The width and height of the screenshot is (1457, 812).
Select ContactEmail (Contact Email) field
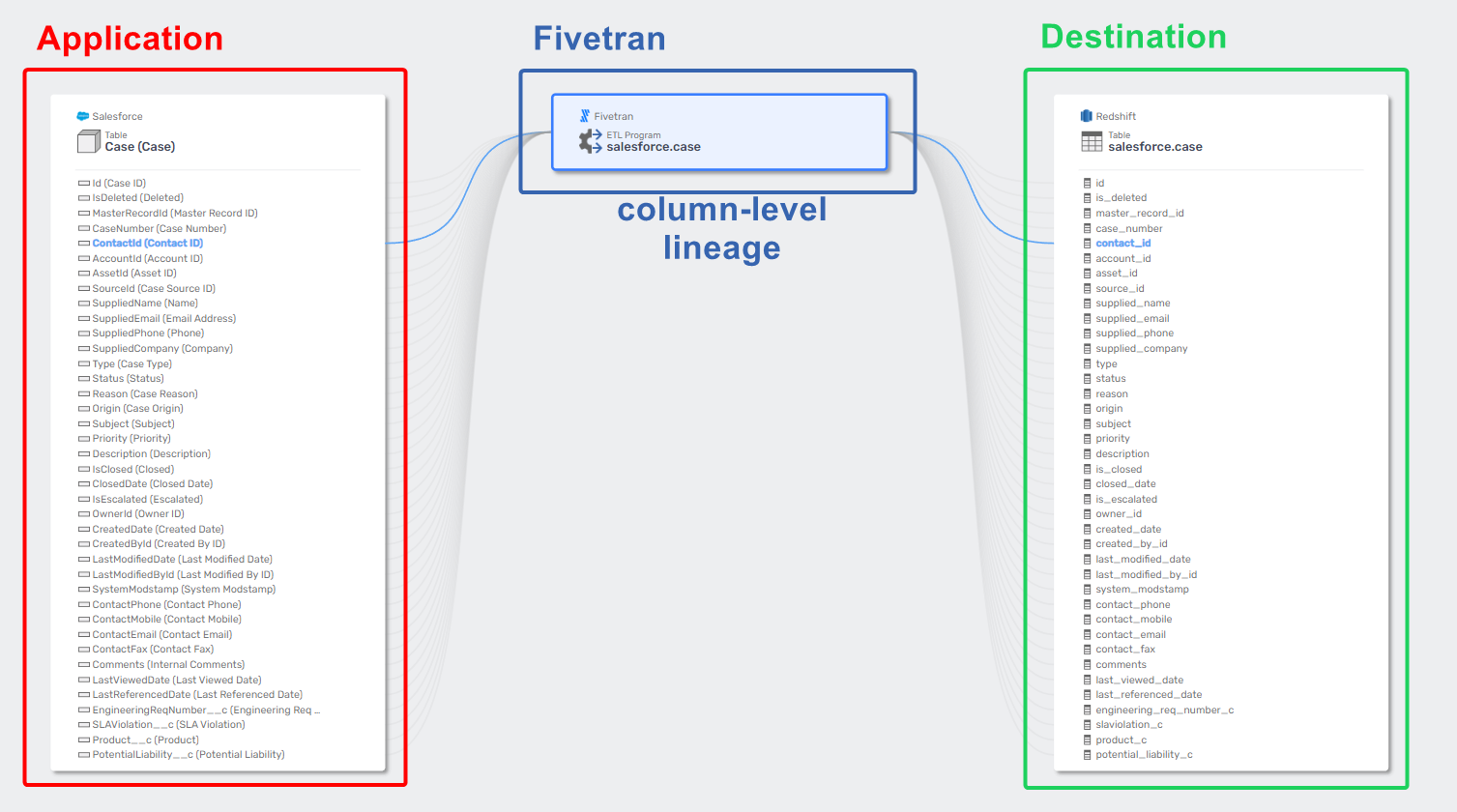pyautogui.click(x=162, y=635)
